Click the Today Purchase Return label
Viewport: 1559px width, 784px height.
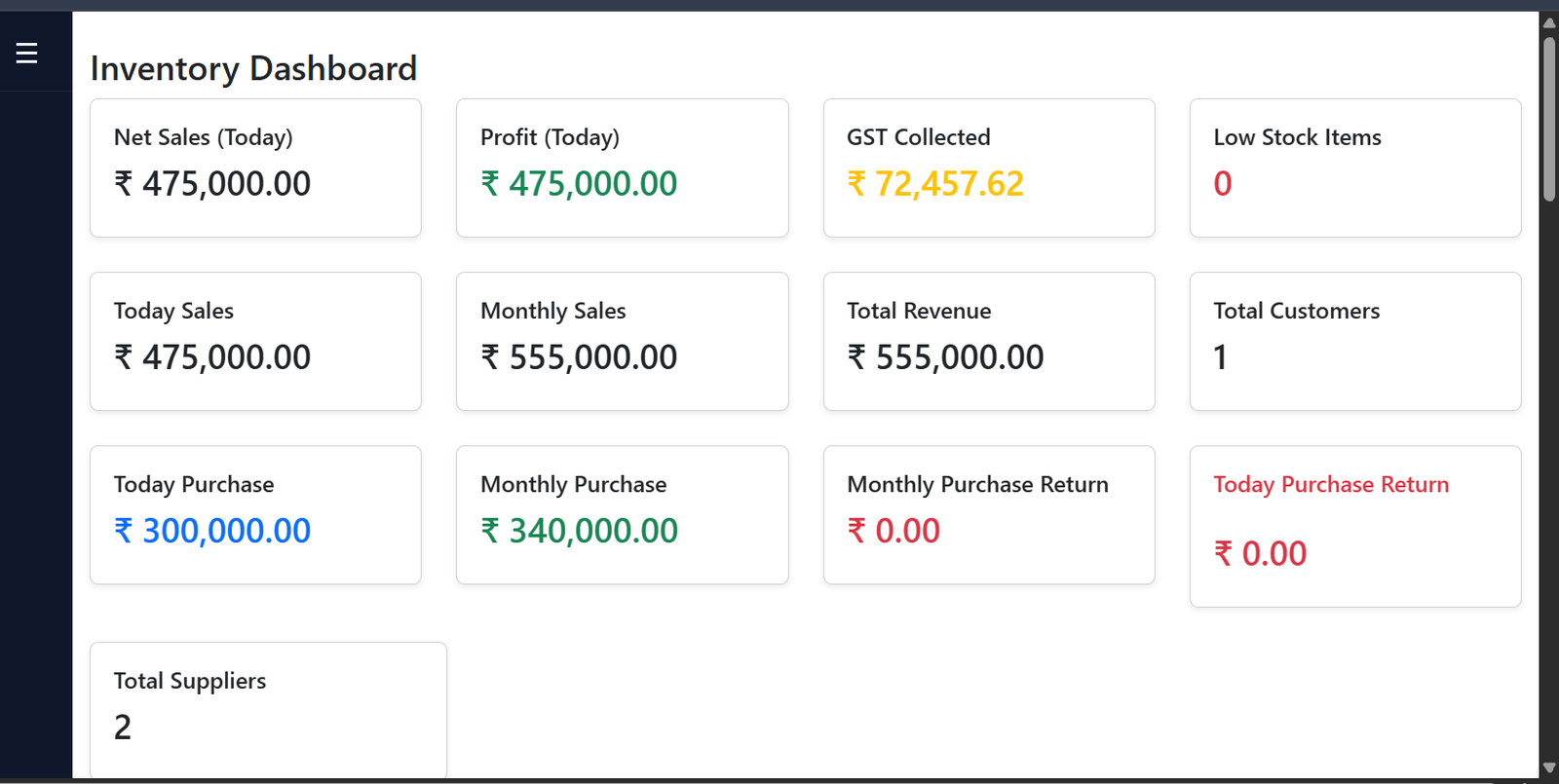tap(1331, 485)
